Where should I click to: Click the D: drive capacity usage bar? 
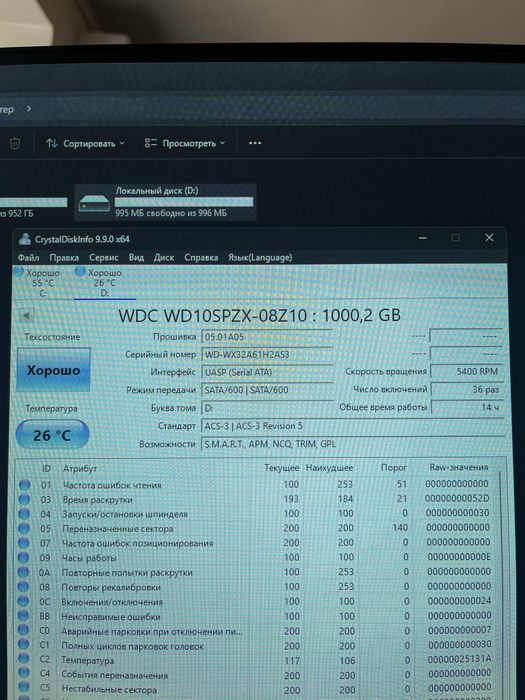(x=184, y=202)
